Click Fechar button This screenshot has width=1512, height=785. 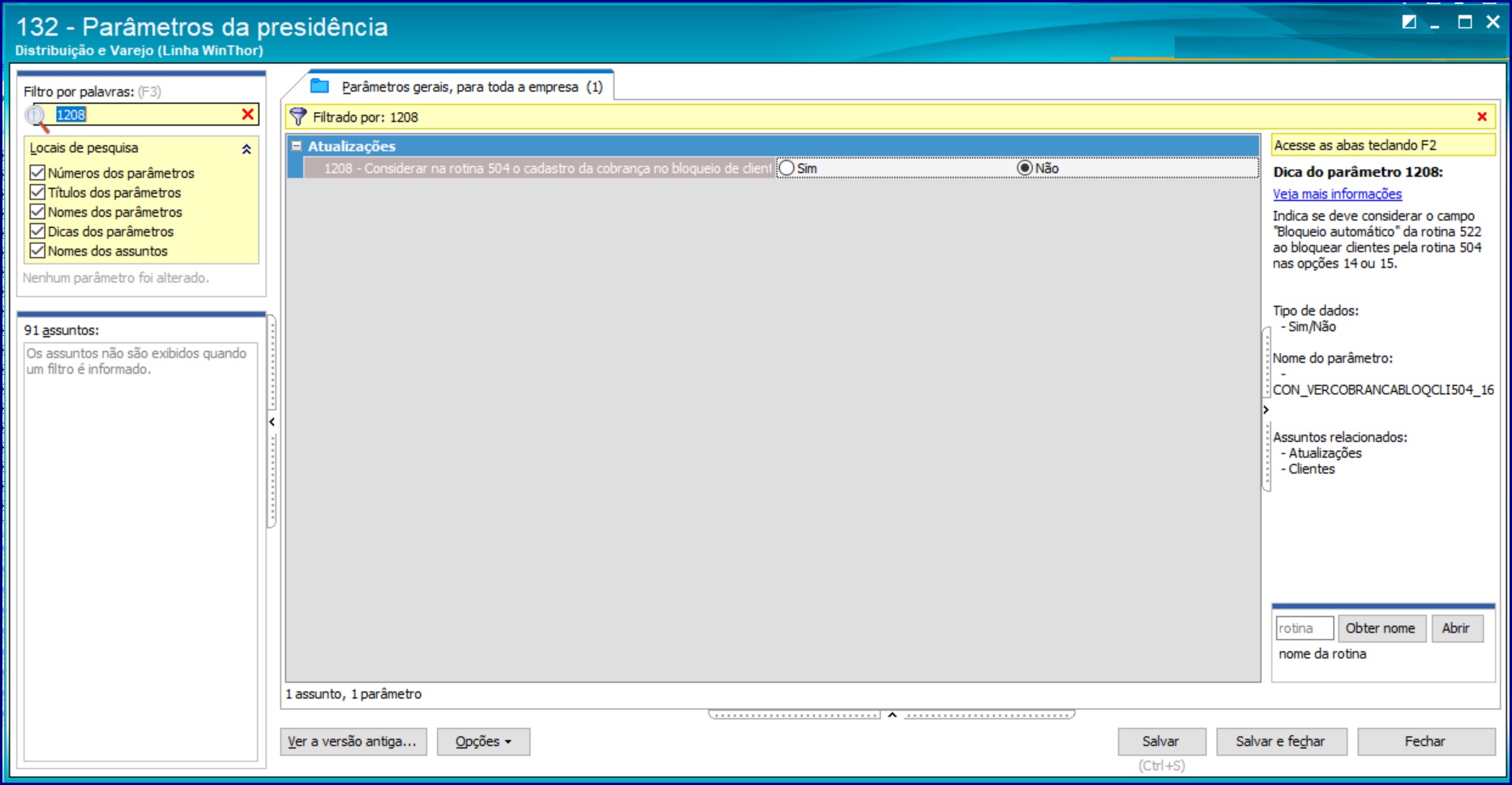coord(1425,742)
